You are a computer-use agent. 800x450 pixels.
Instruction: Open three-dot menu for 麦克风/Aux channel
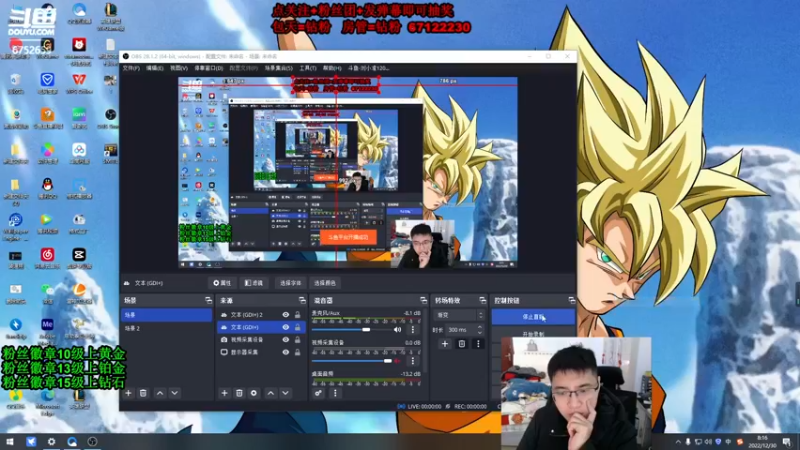point(413,330)
